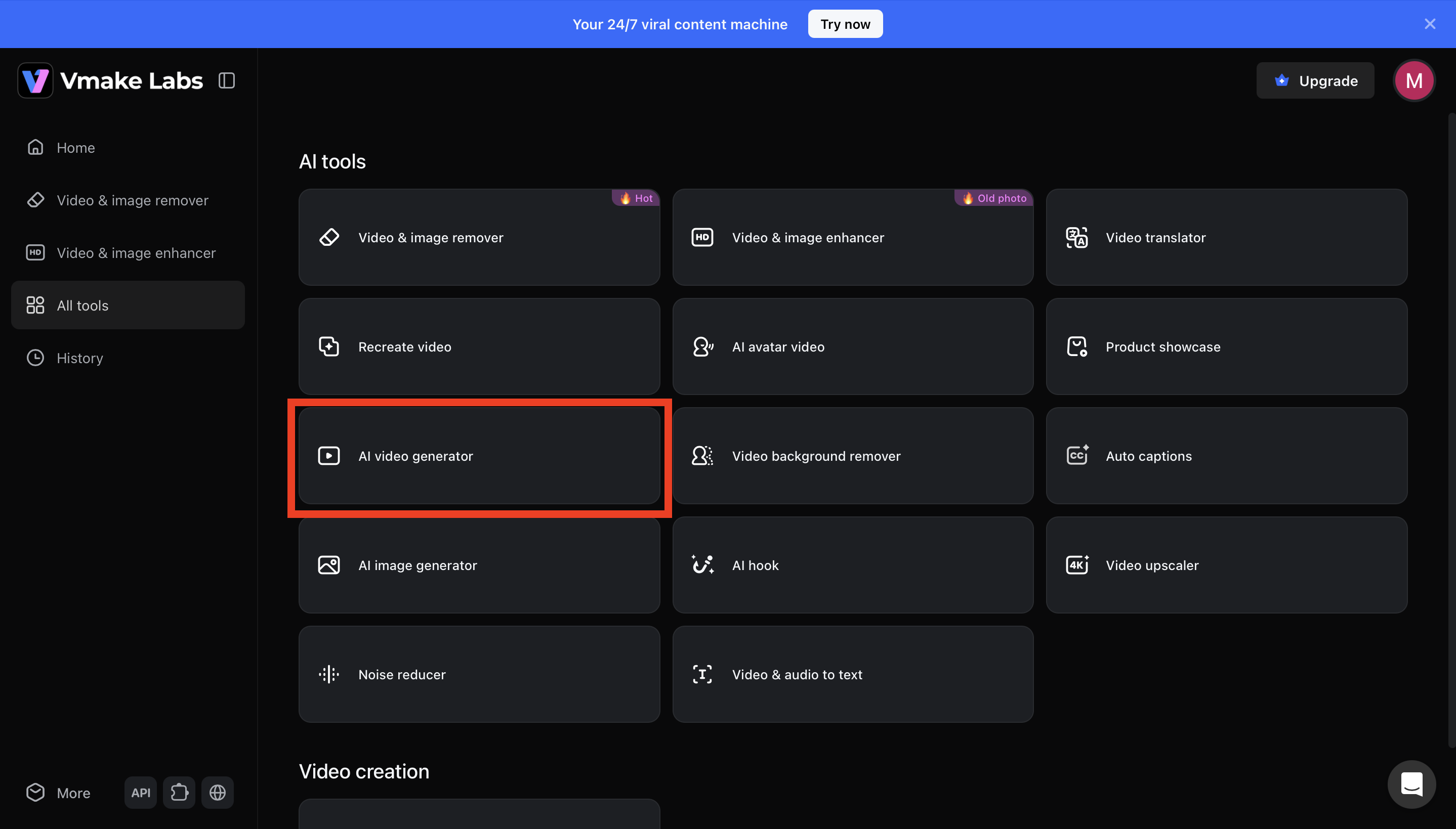
Task: Open Video & image remover in the sidebar
Action: (x=128, y=200)
